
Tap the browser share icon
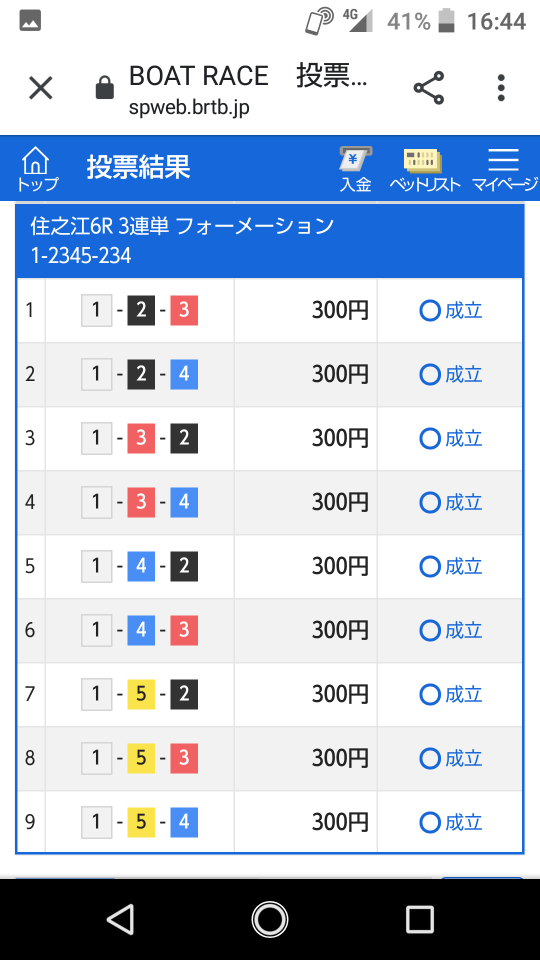point(429,88)
